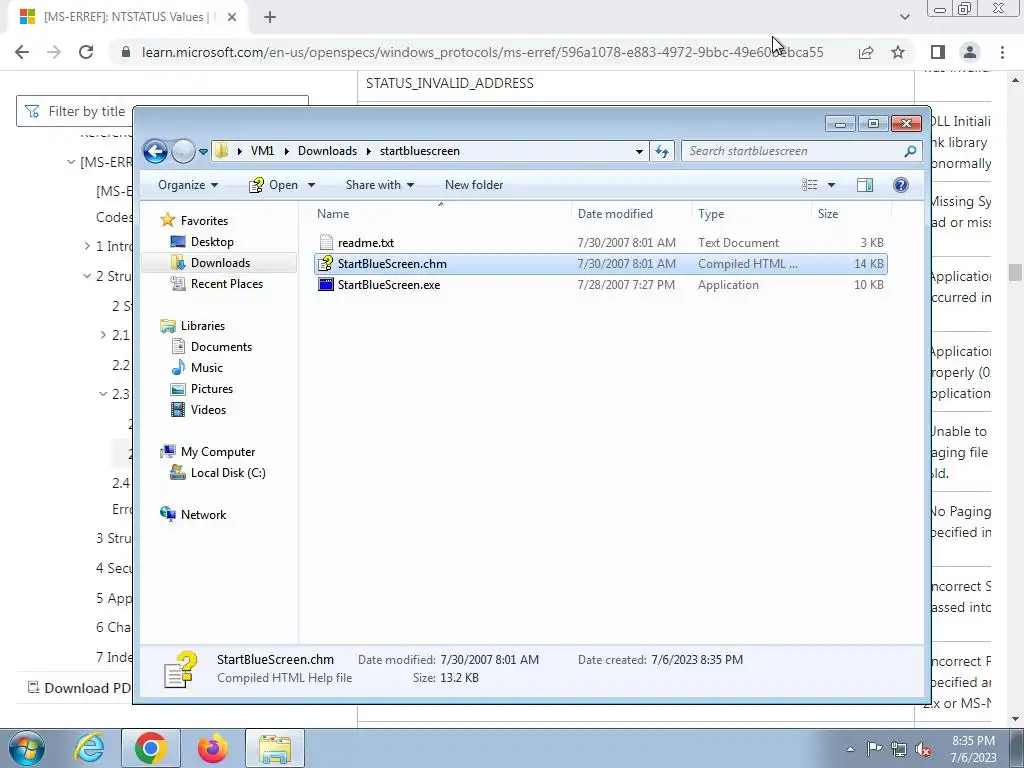Click the large CHM help file icon in details pane

180,669
